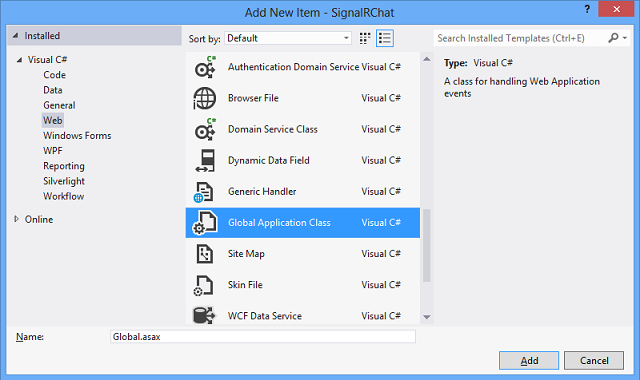Viewport: 640px width, 380px height.
Task: Select the Silverlight category
Action: [x=64, y=181]
